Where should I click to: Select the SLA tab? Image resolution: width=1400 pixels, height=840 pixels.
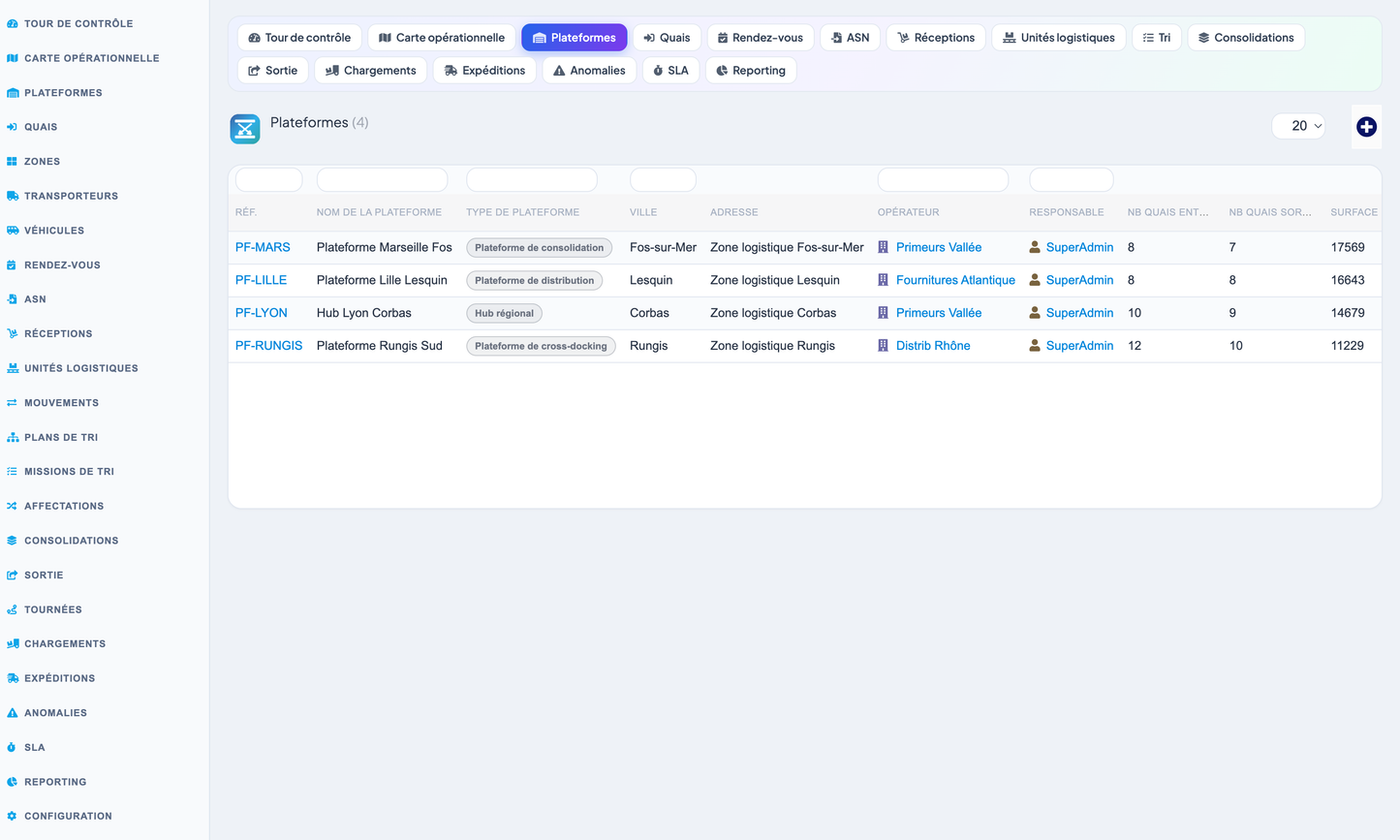(670, 71)
